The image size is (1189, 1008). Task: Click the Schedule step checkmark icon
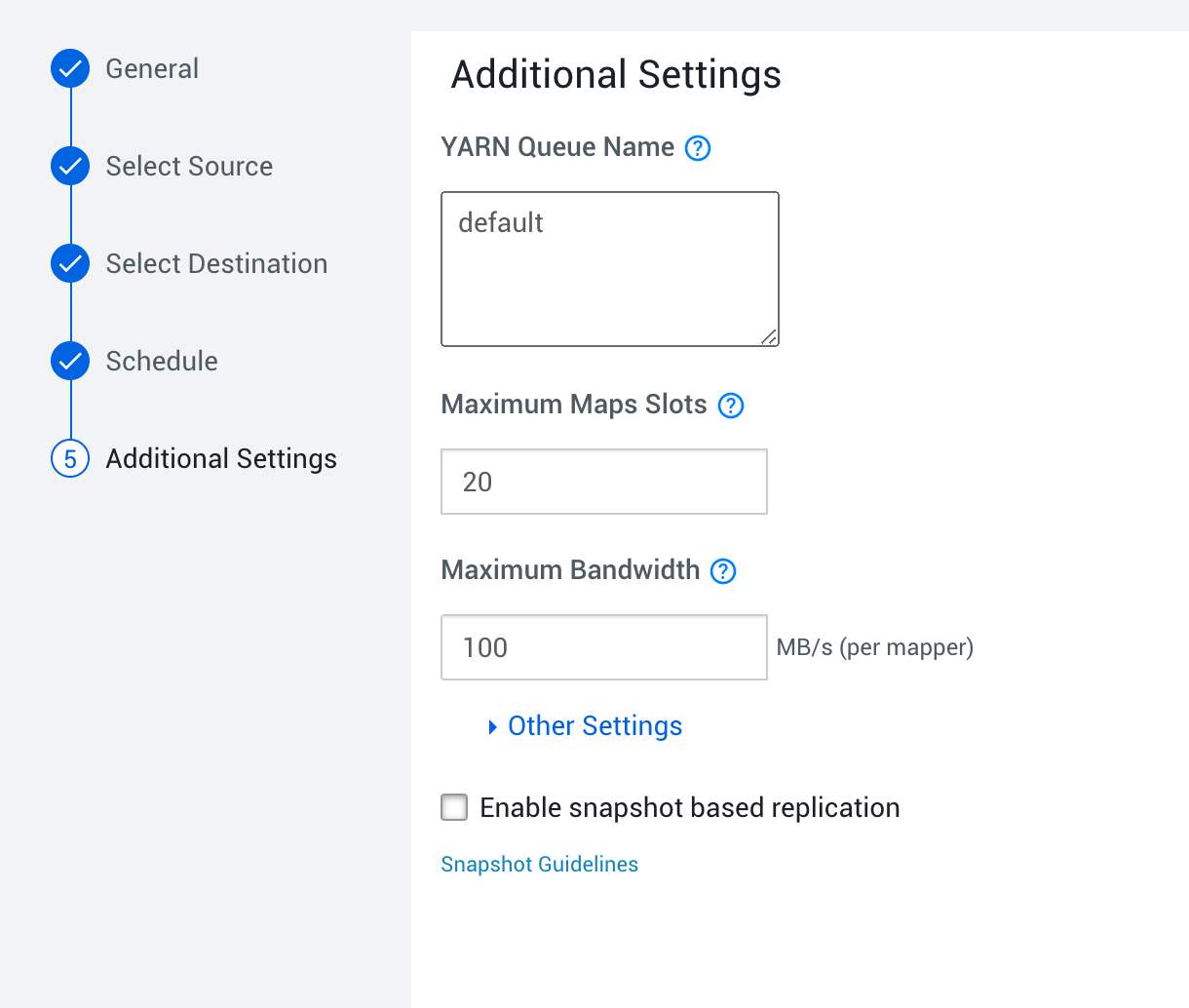pos(69,361)
